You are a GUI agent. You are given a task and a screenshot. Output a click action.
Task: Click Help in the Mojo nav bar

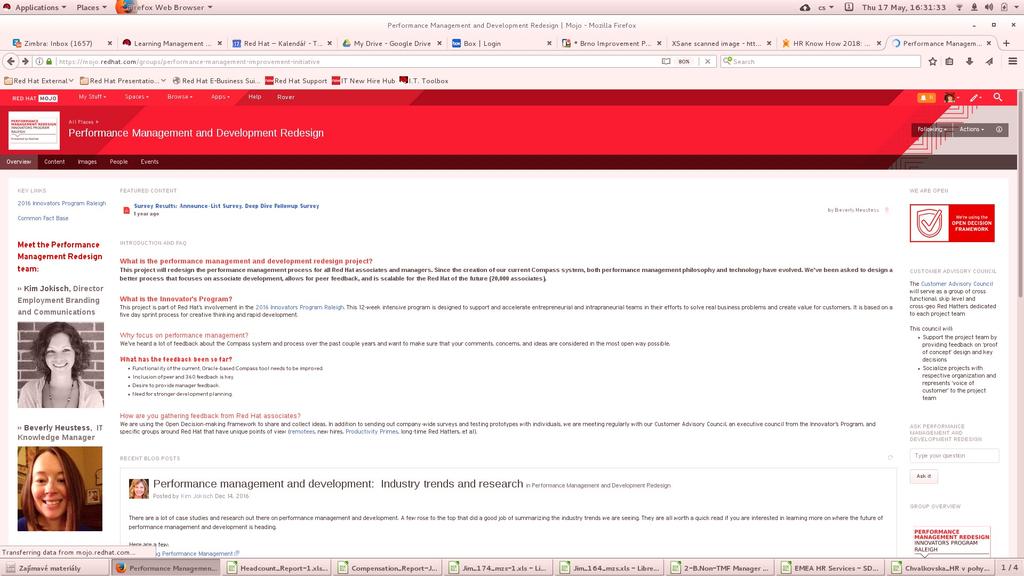(255, 97)
